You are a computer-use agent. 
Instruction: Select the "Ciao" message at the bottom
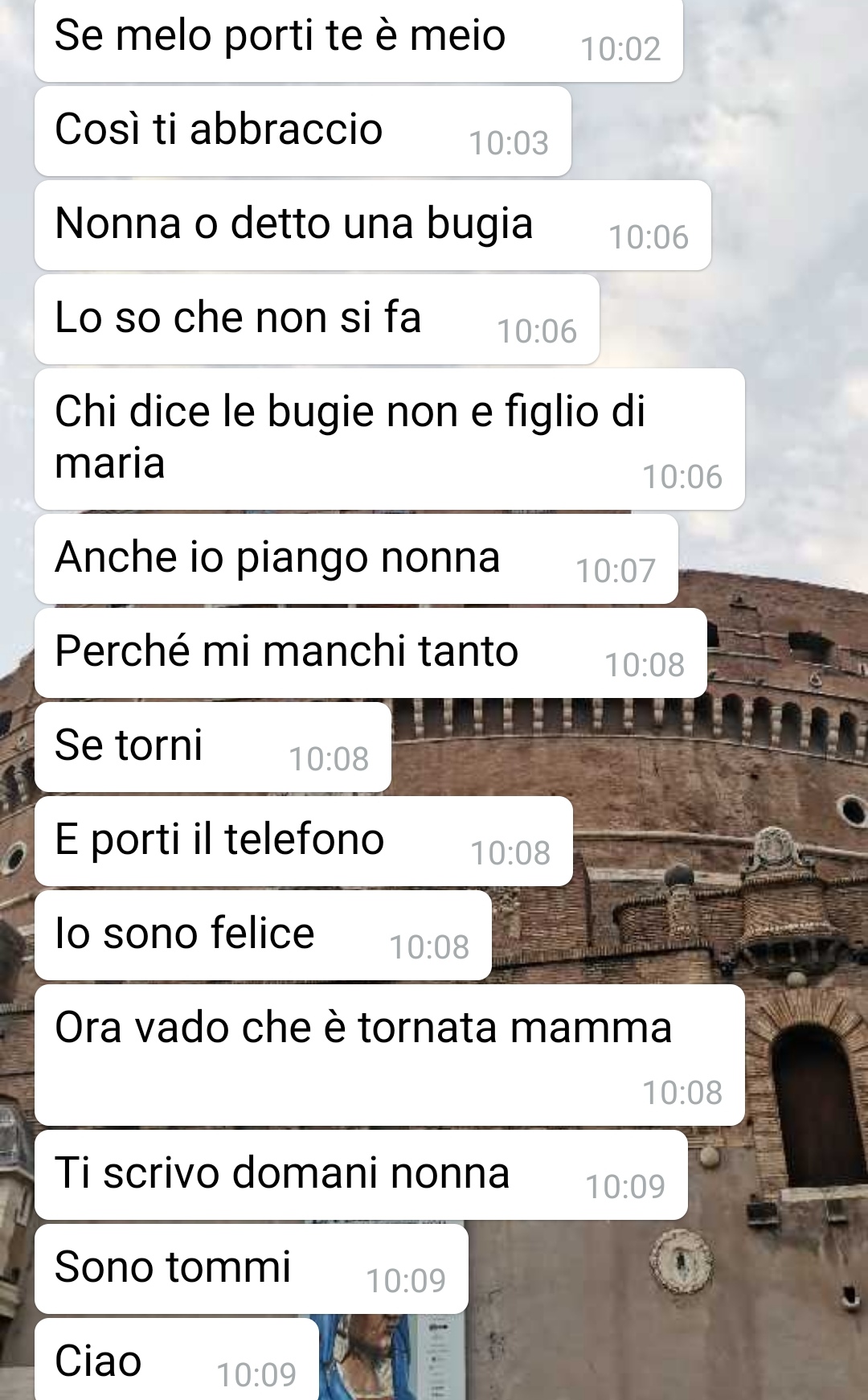pos(177,1360)
